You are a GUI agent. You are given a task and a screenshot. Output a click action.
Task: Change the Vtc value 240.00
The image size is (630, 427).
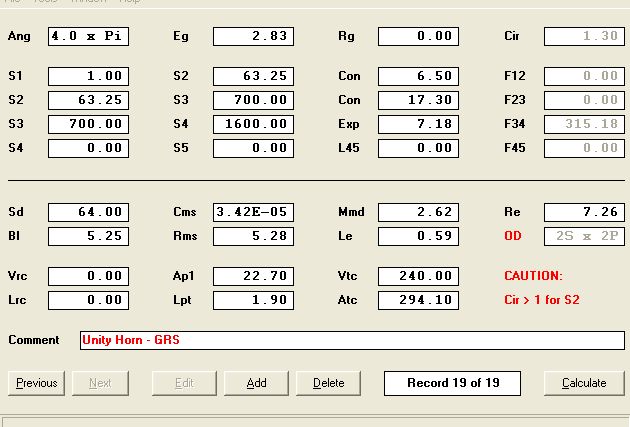pyautogui.click(x=418, y=276)
